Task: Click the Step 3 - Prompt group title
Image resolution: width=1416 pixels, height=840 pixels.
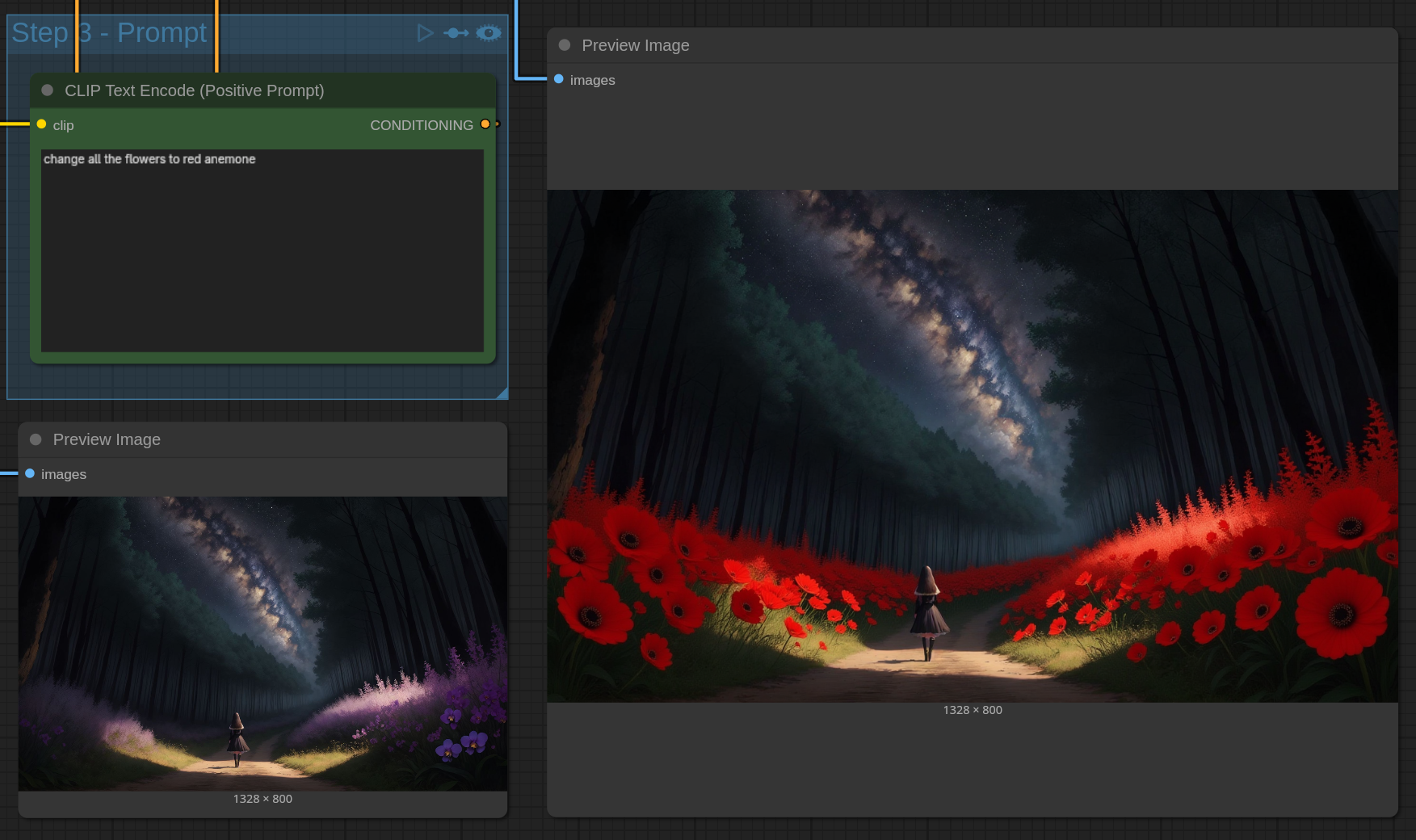Action: [109, 33]
